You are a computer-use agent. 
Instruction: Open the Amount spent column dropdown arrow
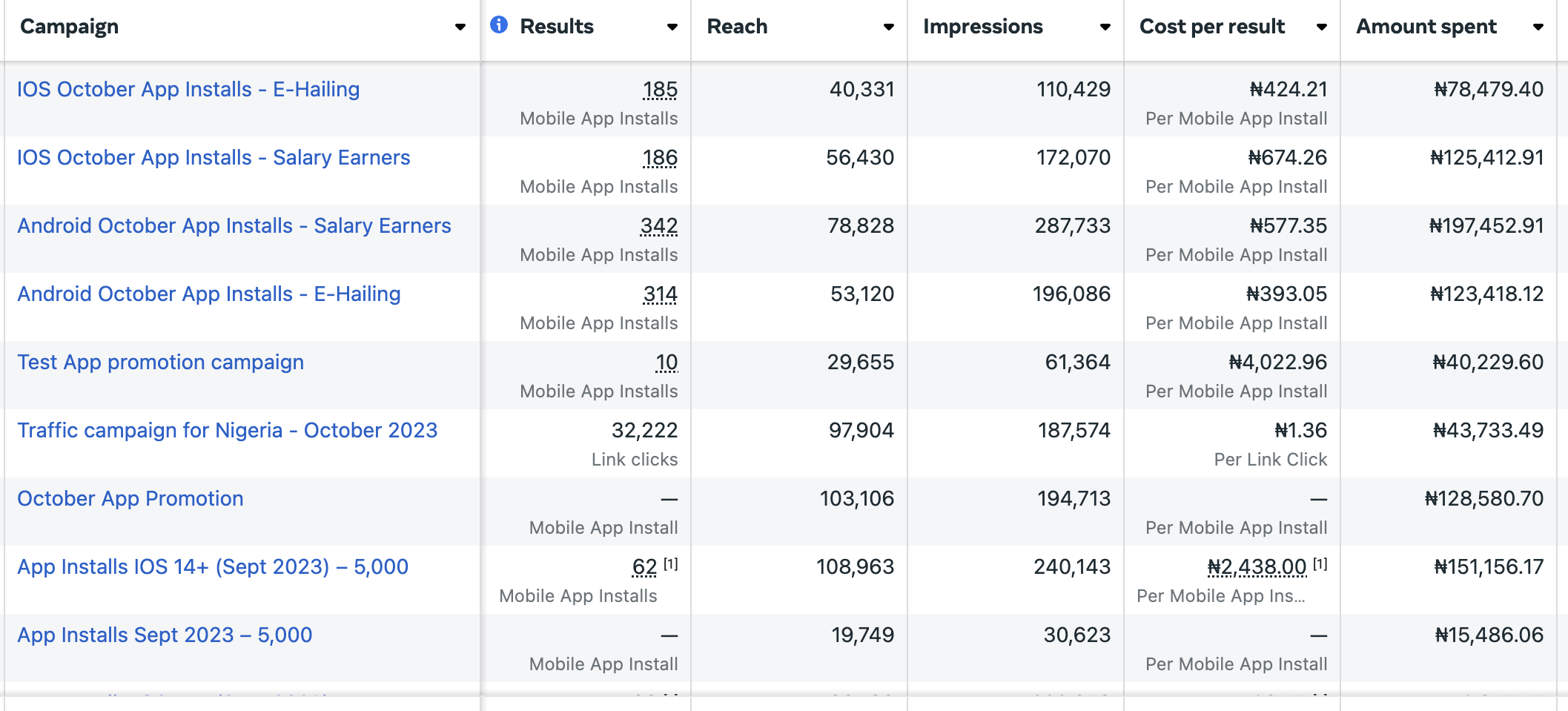click(x=1538, y=27)
